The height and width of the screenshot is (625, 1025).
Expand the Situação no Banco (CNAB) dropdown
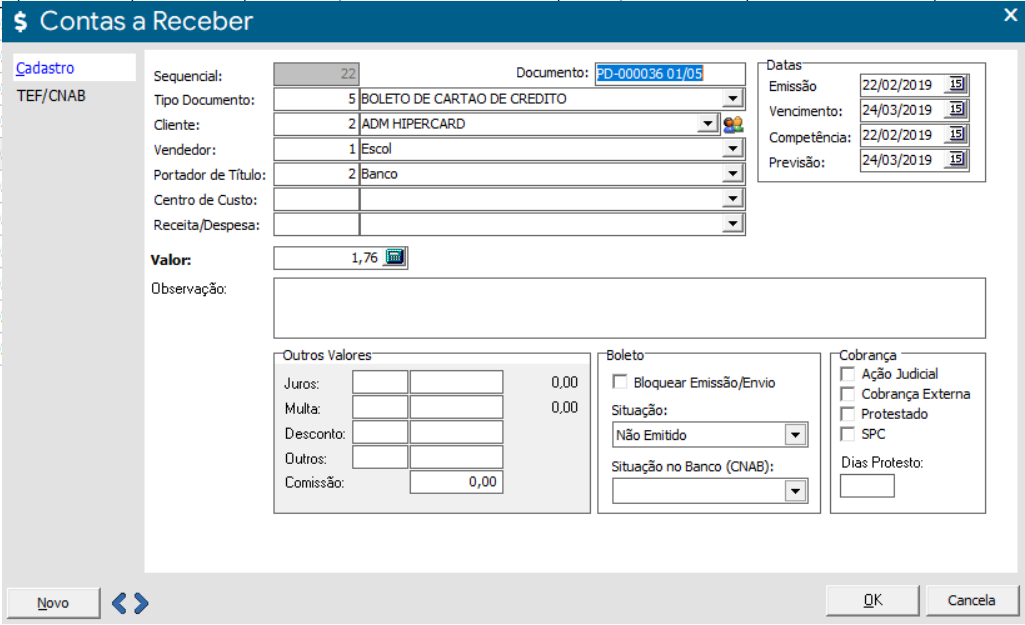tap(795, 491)
